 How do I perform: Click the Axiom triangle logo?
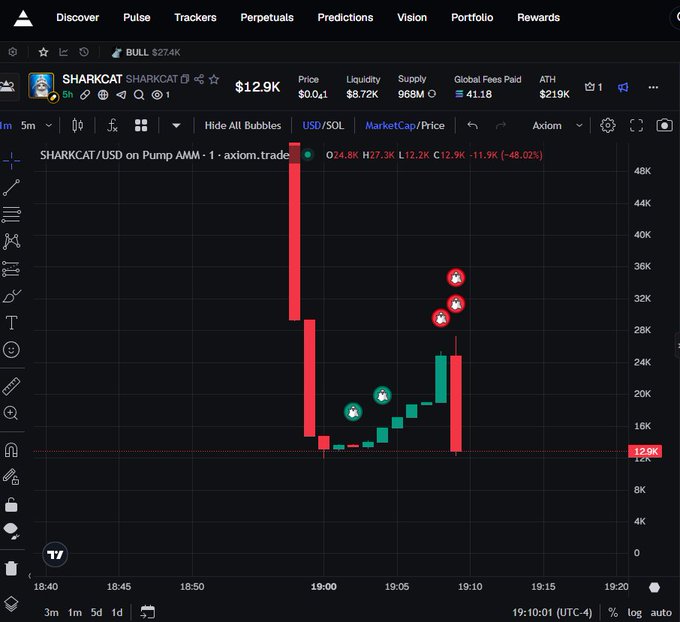click(23, 18)
